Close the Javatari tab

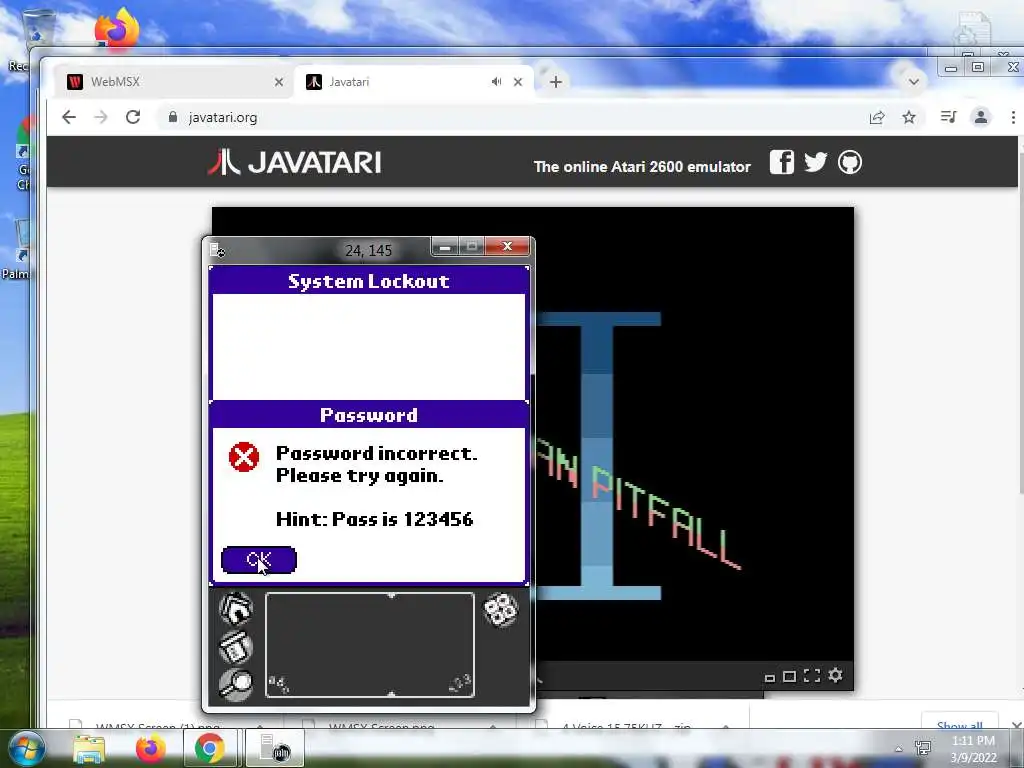518,82
